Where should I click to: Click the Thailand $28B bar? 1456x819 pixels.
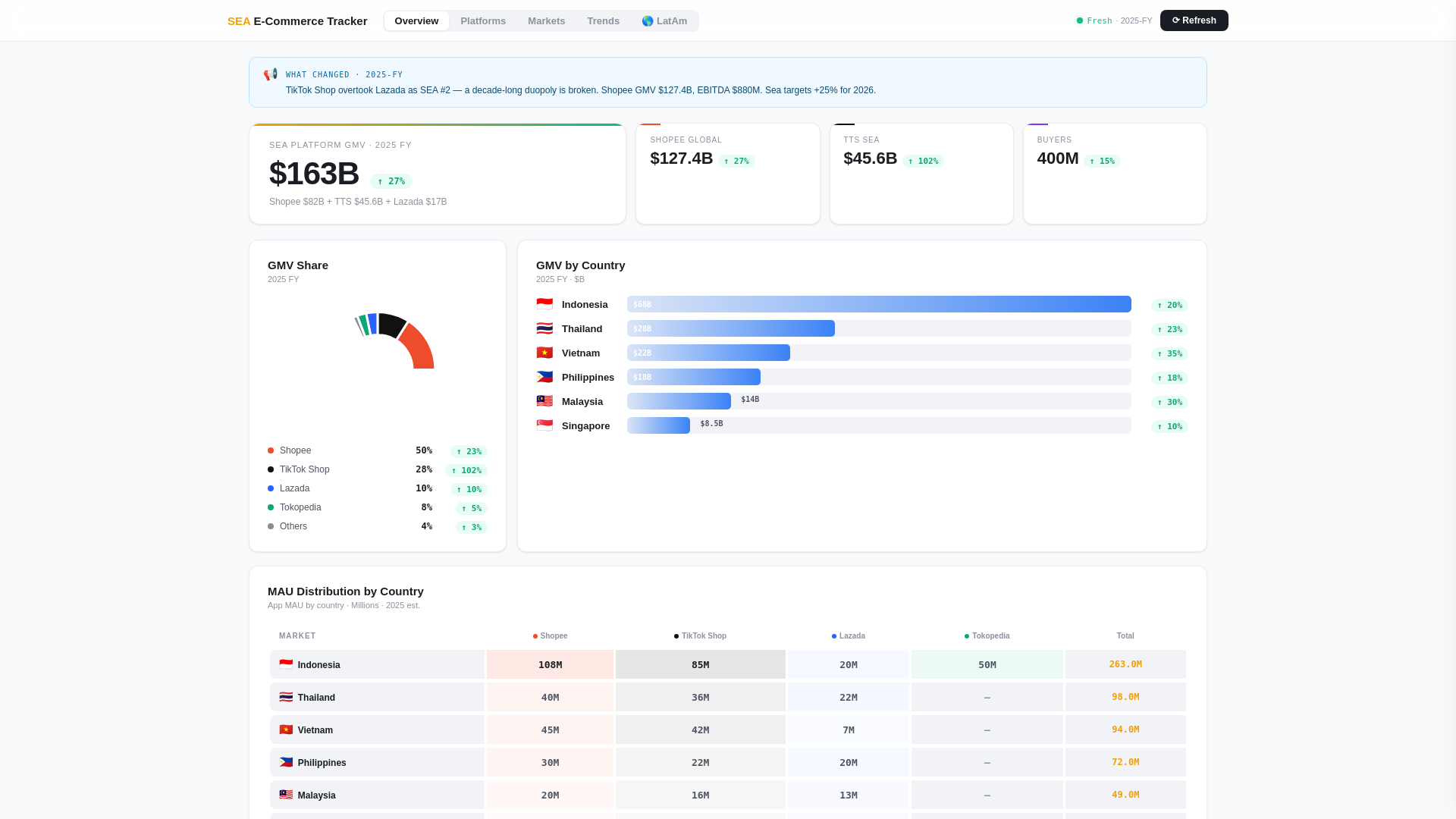point(731,328)
